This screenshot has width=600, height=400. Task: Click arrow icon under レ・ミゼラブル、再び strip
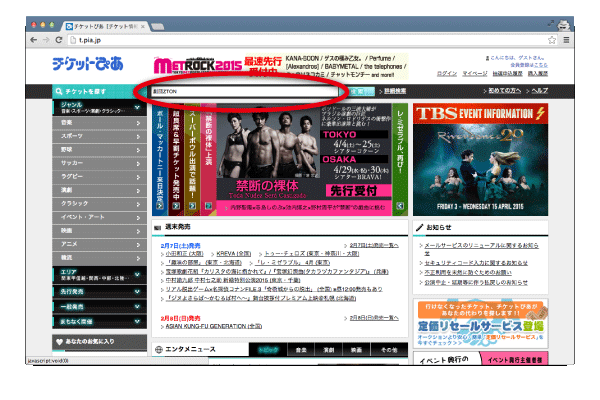tap(400, 206)
